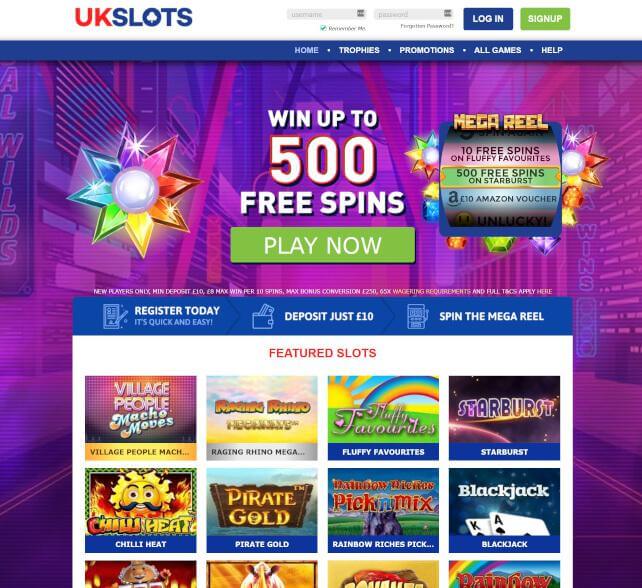Open the T&Cs HERE link
The height and width of the screenshot is (588, 642).
[544, 292]
